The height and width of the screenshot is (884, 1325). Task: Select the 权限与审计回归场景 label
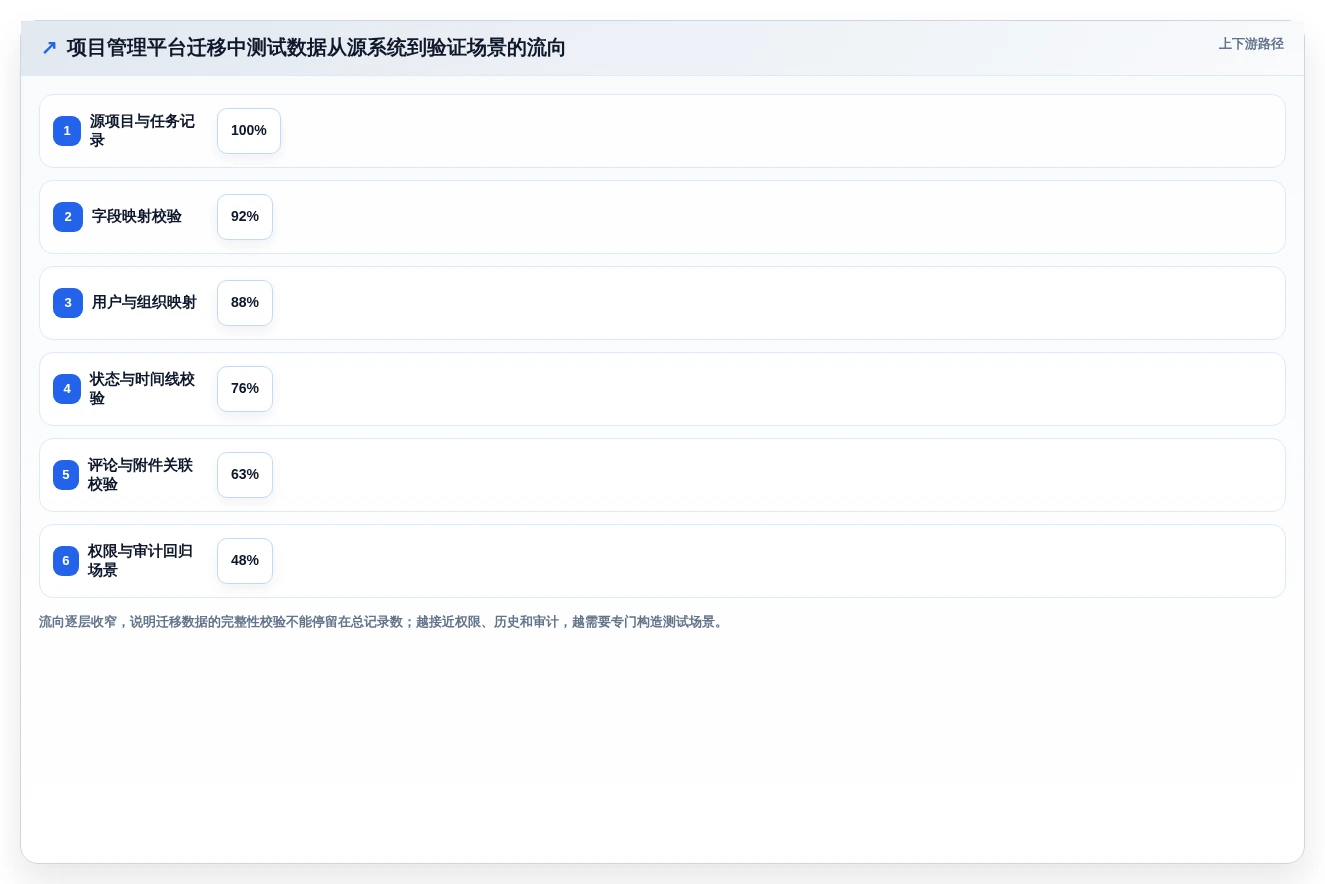[x=141, y=561]
